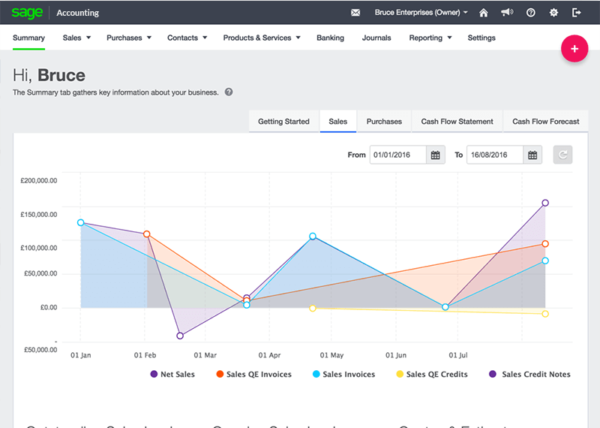
Task: Select the Sales chart tab
Action: pyautogui.click(x=338, y=121)
